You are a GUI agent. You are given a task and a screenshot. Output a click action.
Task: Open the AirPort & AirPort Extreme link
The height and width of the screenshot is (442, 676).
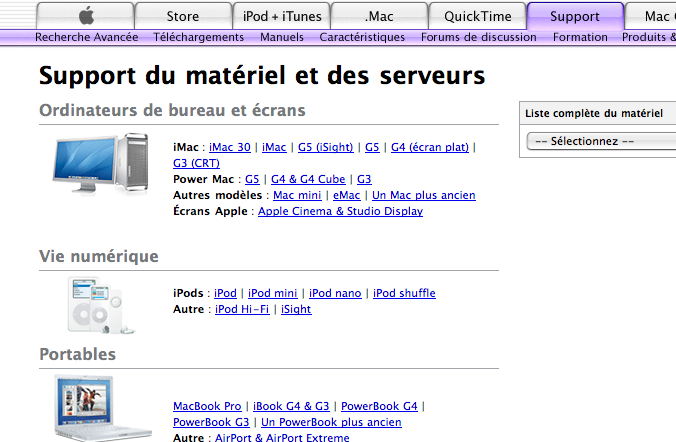(x=282, y=437)
